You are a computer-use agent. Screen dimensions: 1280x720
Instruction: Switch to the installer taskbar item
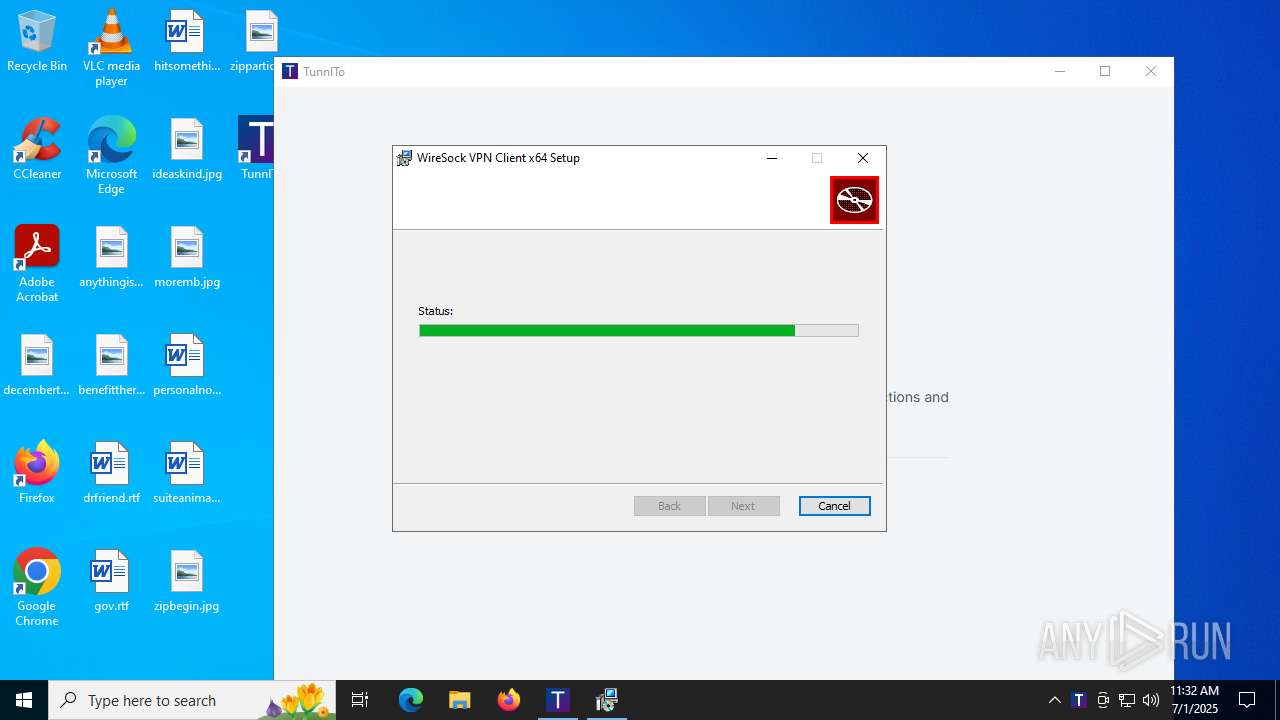(x=607, y=700)
